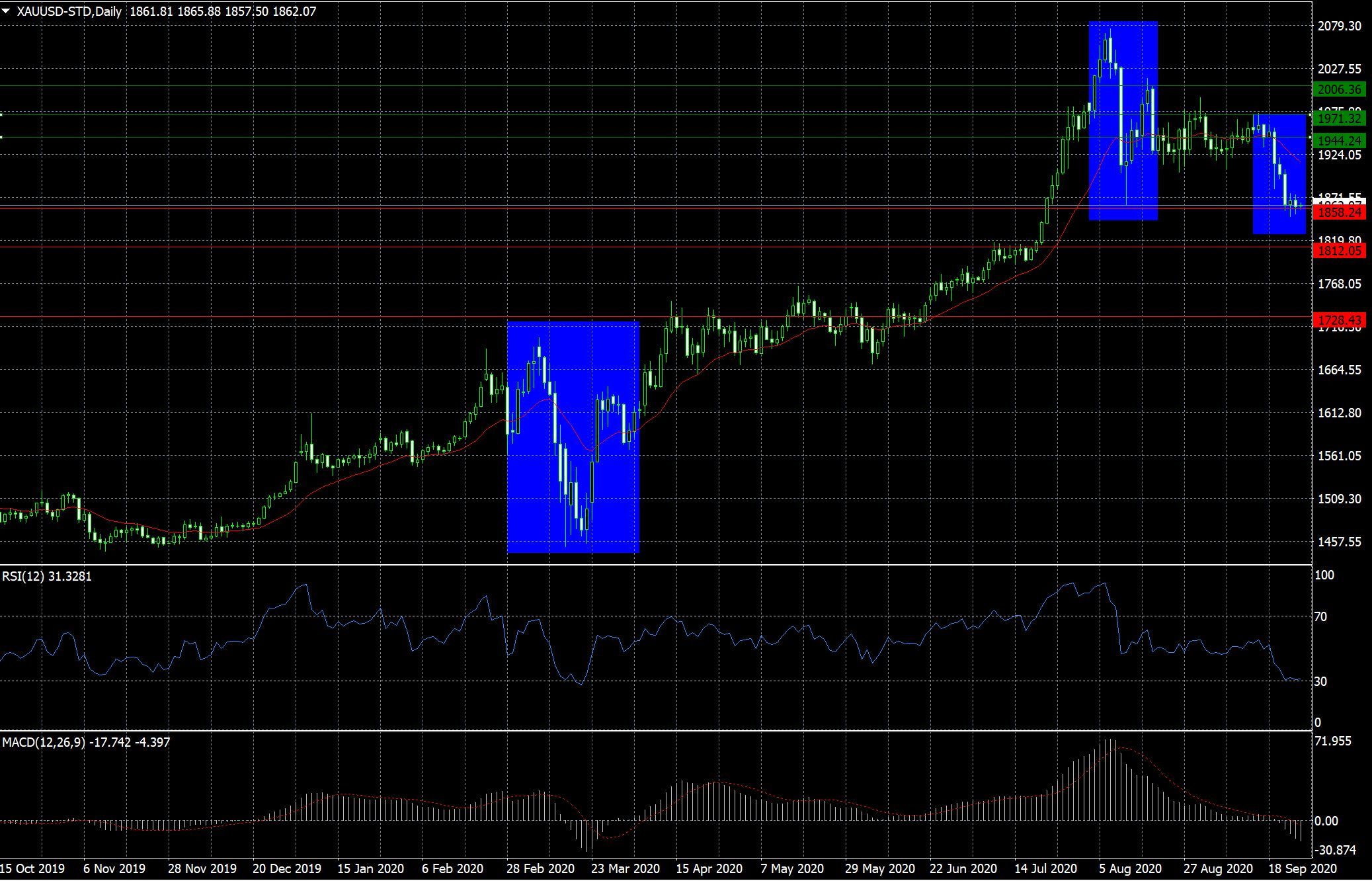
Task: Click the 2079.30 price on the scale
Action: 1339,26
